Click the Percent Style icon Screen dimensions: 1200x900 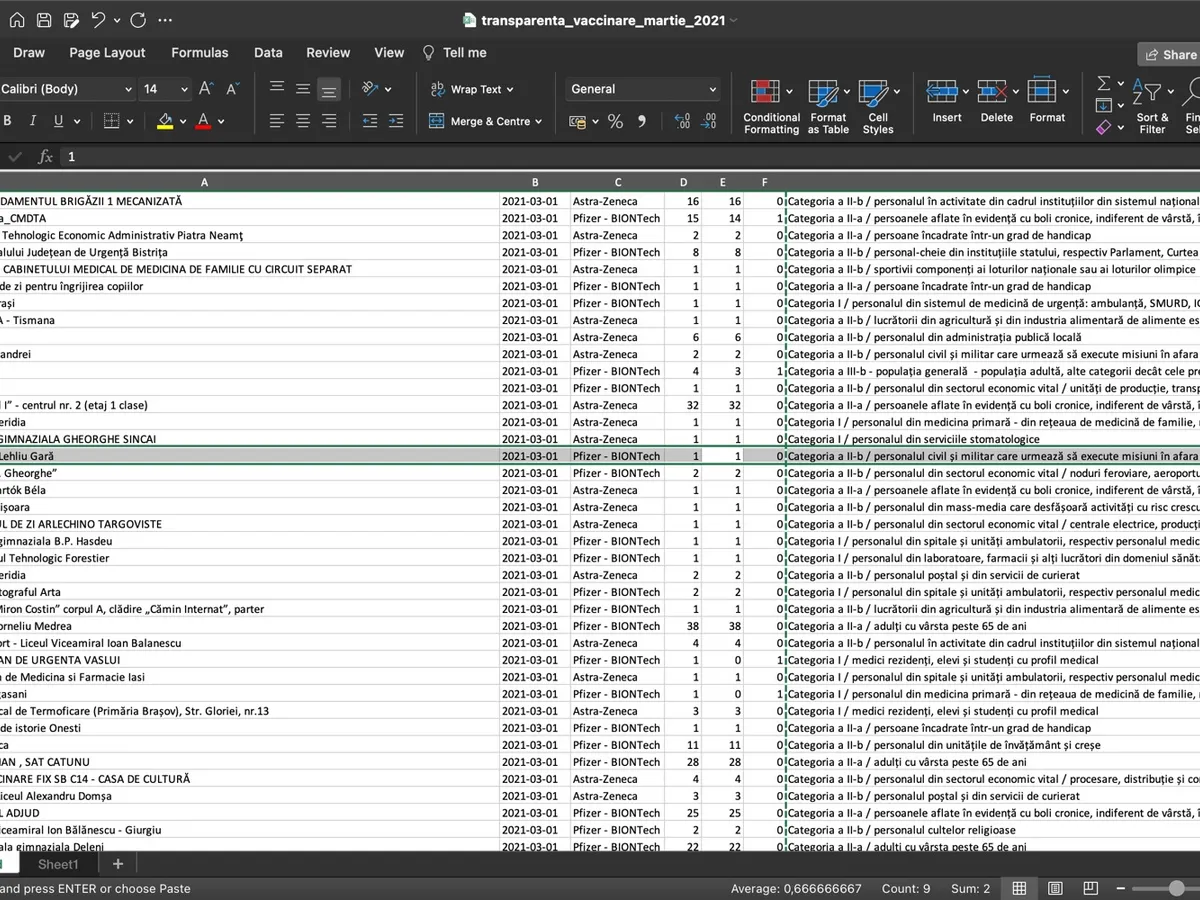pyautogui.click(x=615, y=122)
